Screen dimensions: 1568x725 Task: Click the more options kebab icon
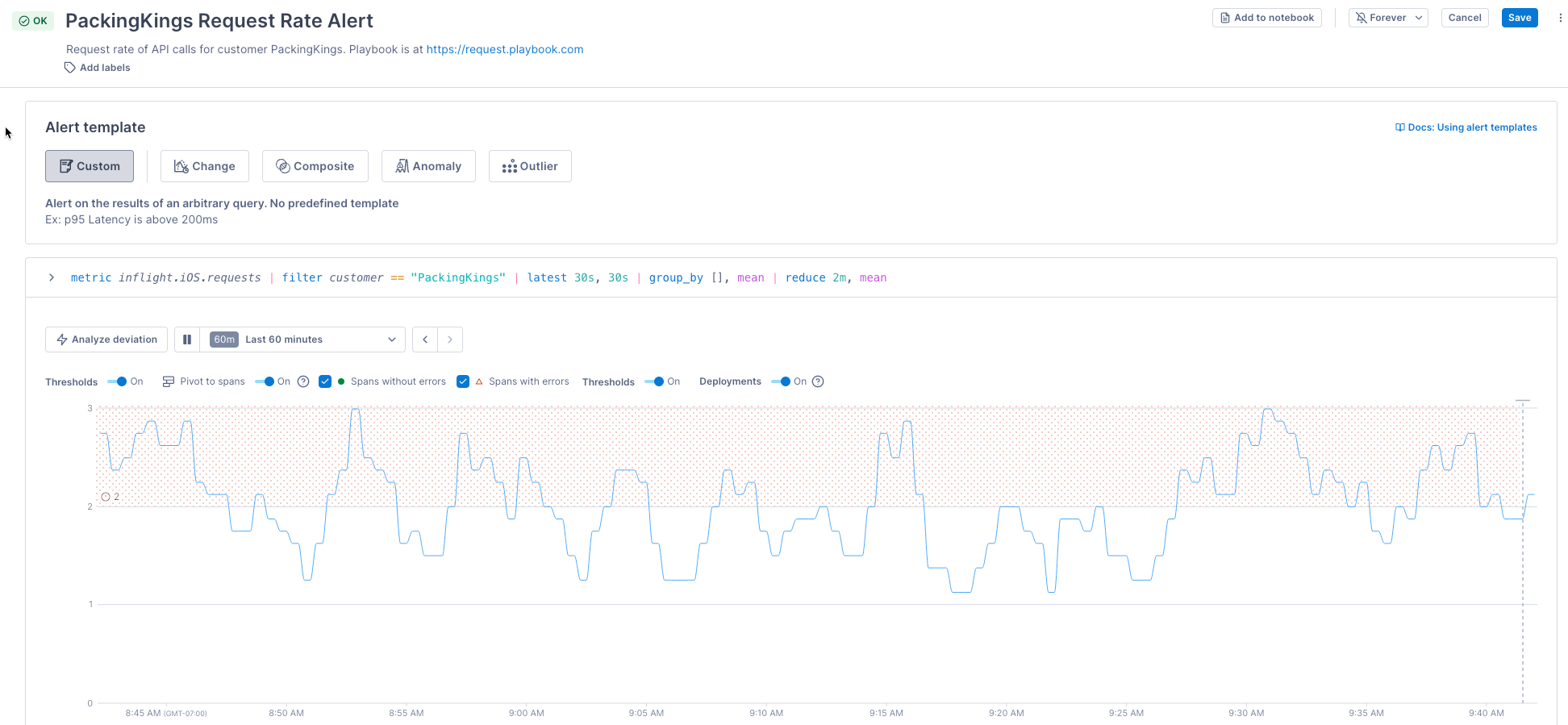click(x=1559, y=18)
